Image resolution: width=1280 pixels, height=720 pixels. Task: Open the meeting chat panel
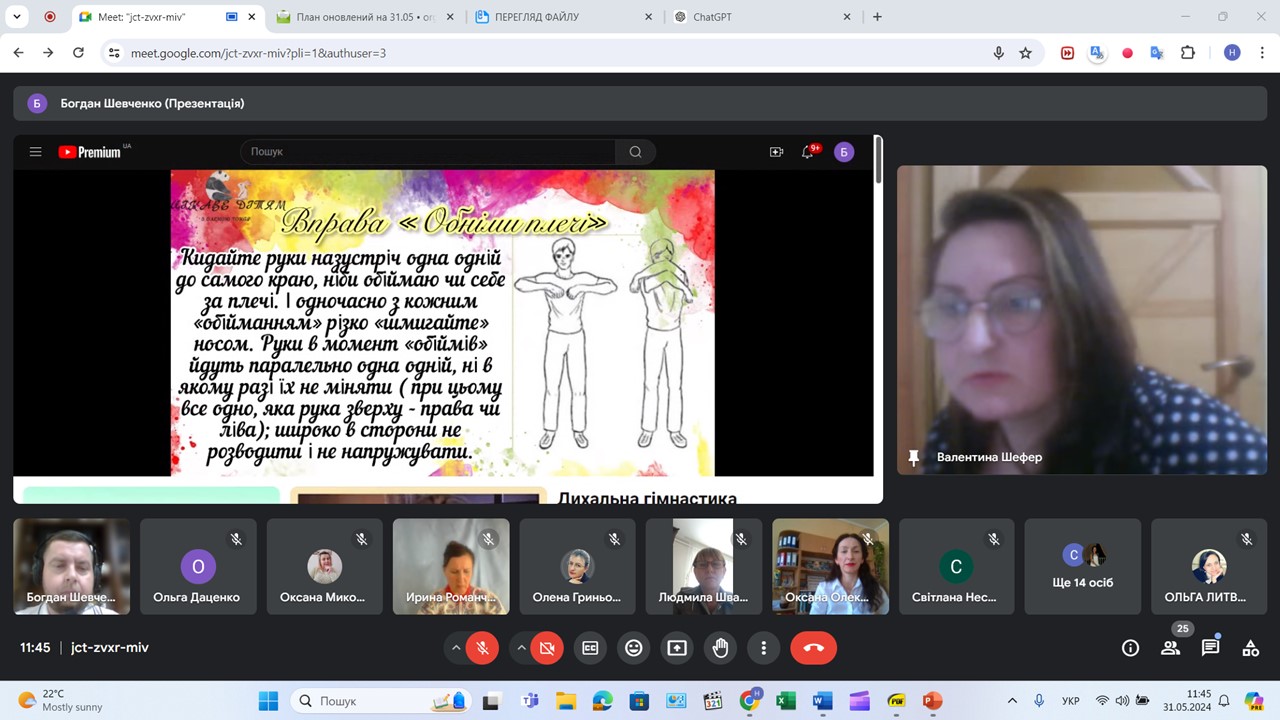[x=1210, y=648]
